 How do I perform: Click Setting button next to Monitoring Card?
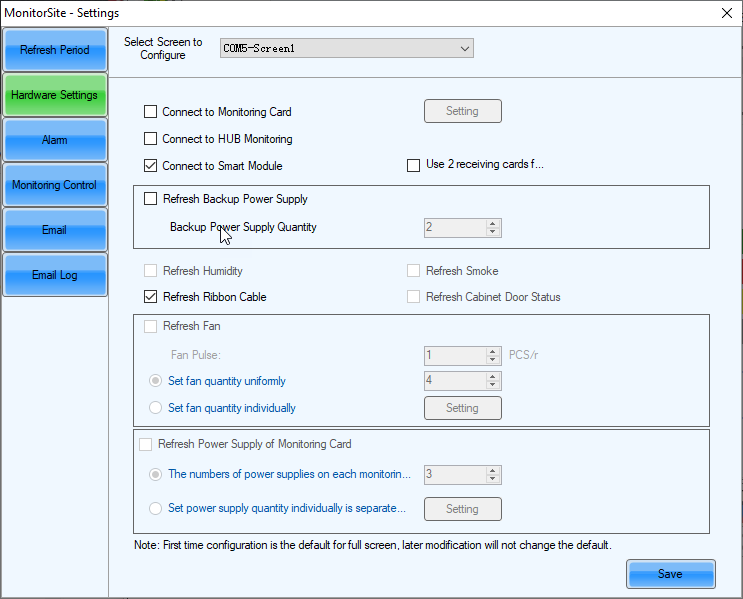click(462, 111)
